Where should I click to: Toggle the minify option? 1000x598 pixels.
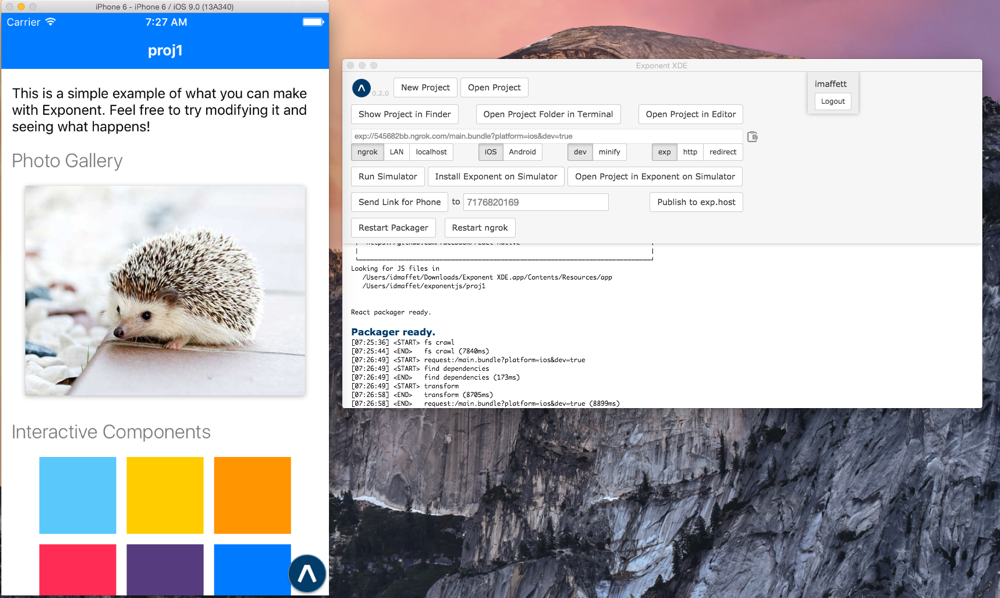tap(609, 152)
